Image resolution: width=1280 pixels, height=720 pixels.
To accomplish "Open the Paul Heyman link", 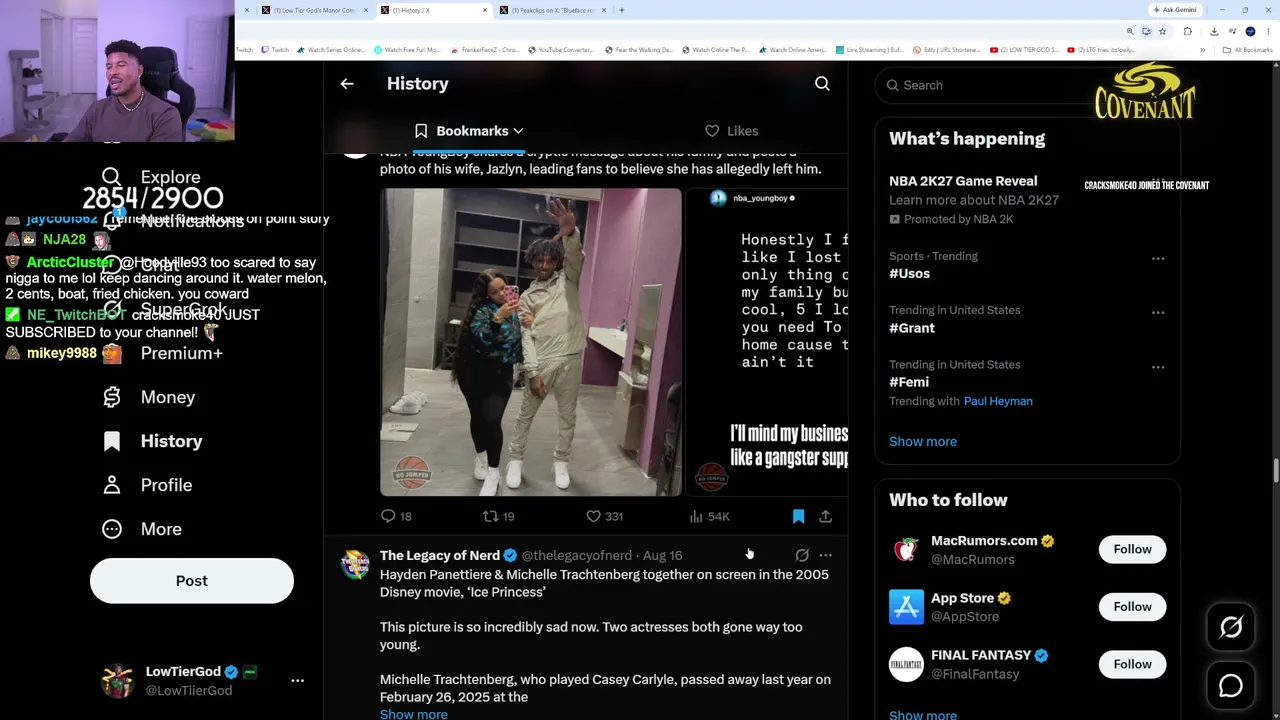I will [998, 401].
